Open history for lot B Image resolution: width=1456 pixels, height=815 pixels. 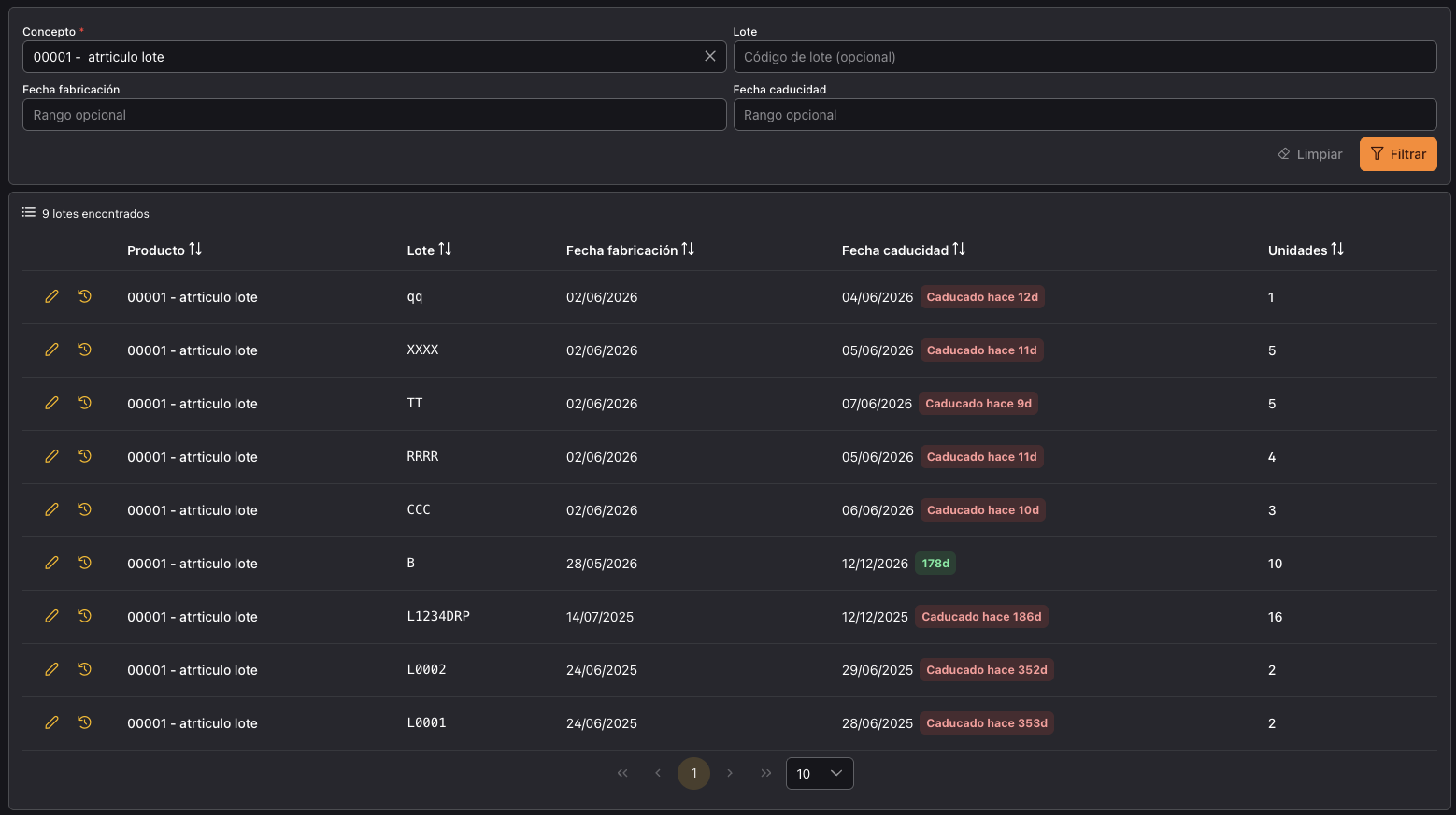click(x=84, y=563)
